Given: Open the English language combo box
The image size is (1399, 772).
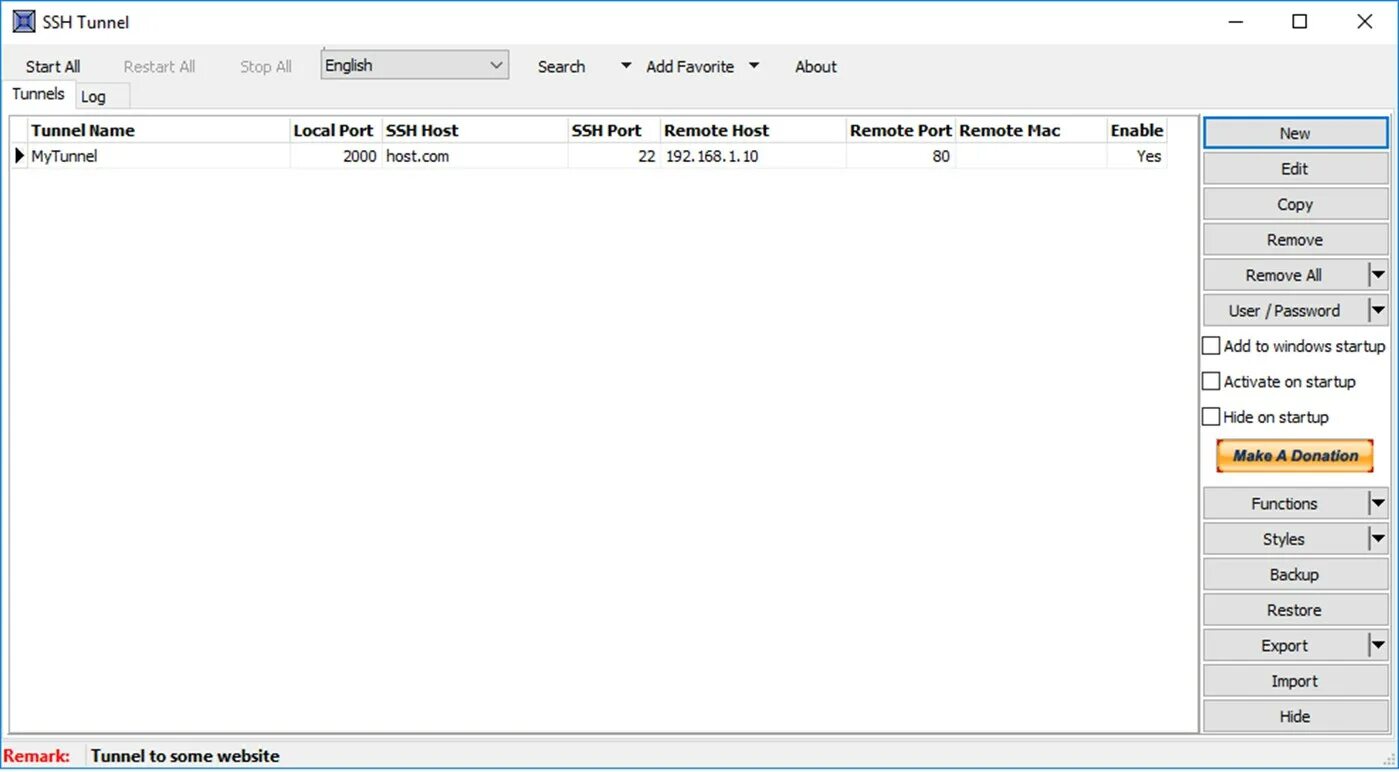Looking at the screenshot, I should [415, 65].
